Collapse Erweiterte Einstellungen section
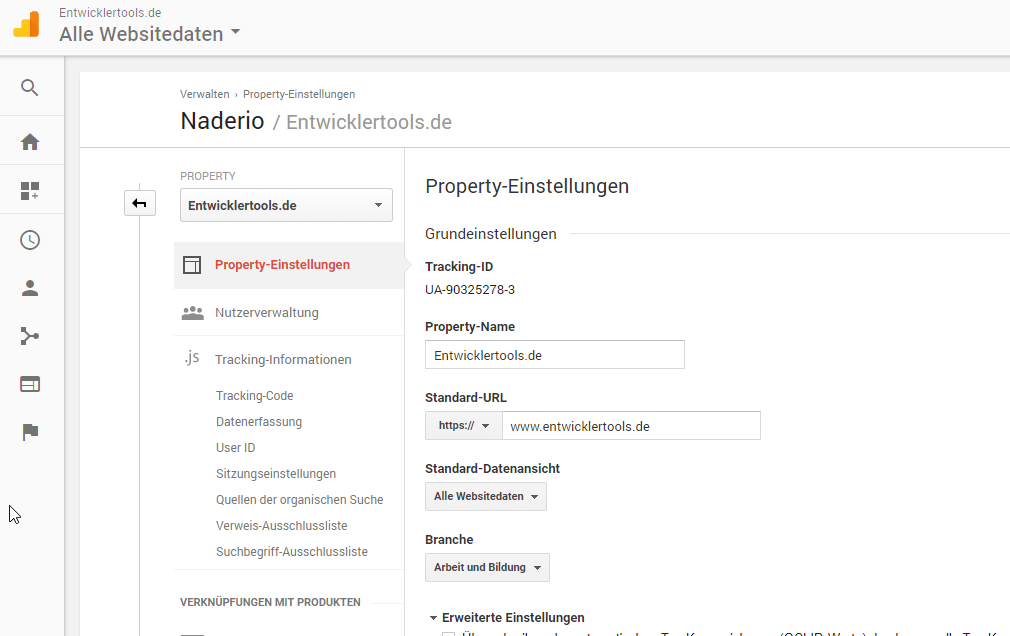The height and width of the screenshot is (636, 1010). click(x=507, y=617)
